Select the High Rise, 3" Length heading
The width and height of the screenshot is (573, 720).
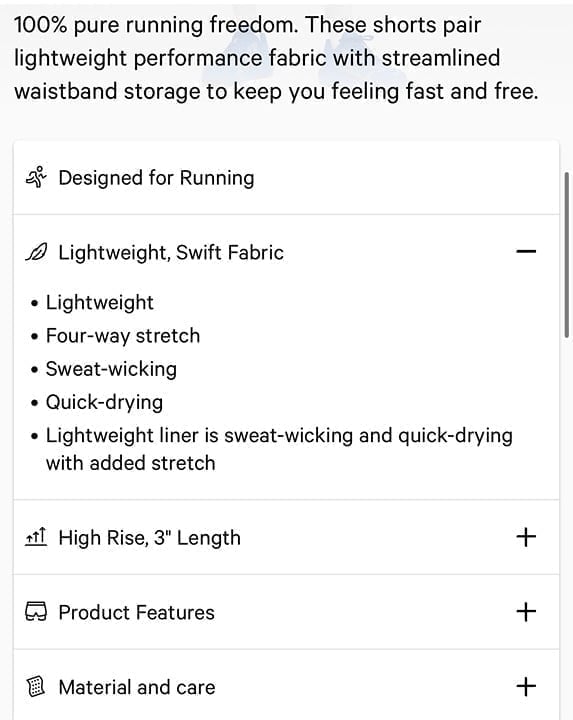149,537
